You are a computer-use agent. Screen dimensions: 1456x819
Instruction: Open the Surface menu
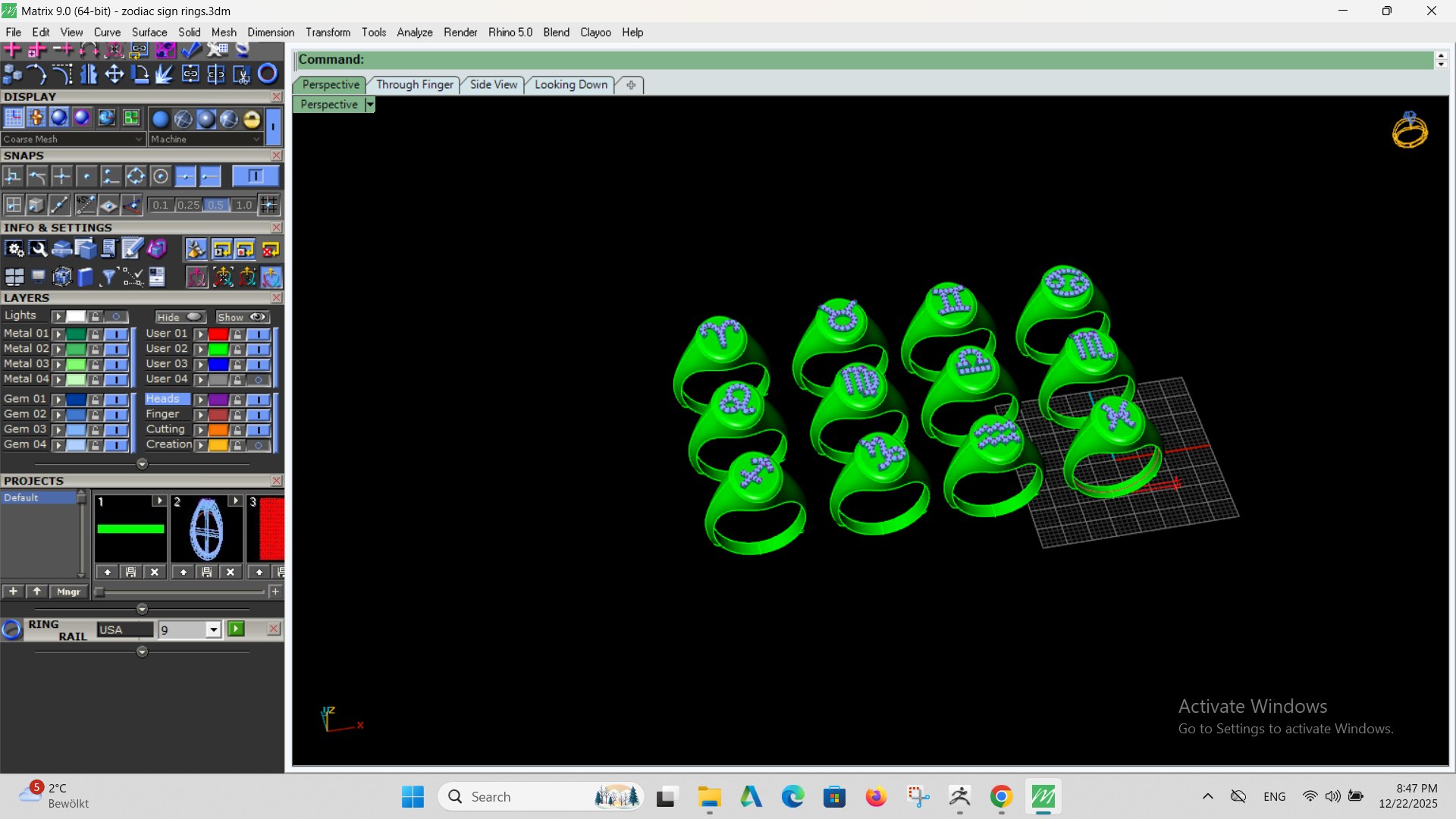point(149,33)
